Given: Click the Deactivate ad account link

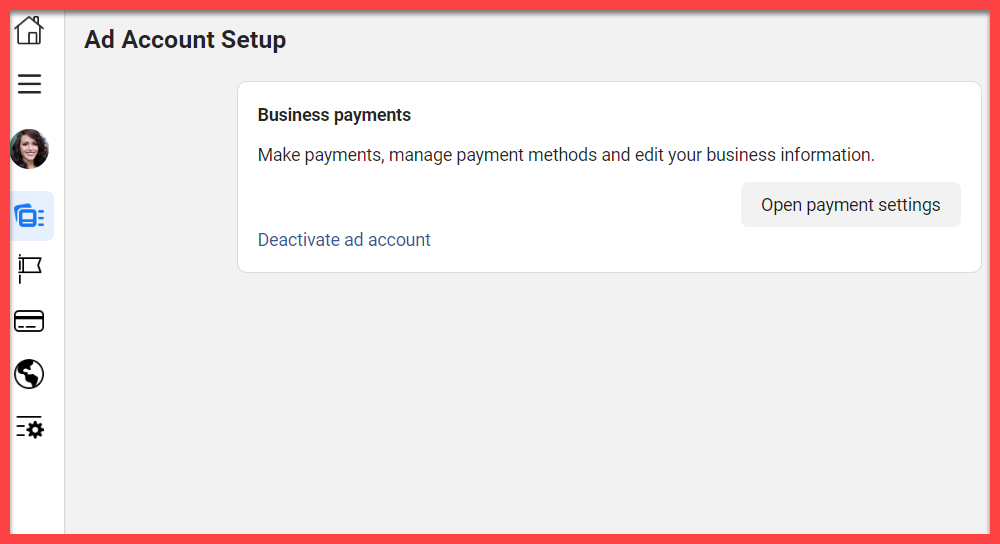Looking at the screenshot, I should (x=344, y=240).
